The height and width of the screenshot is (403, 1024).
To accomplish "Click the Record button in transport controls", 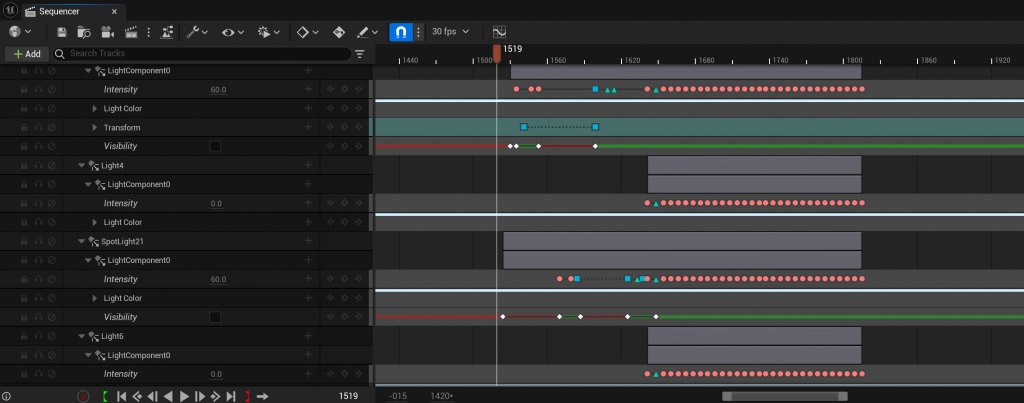I will 83,396.
